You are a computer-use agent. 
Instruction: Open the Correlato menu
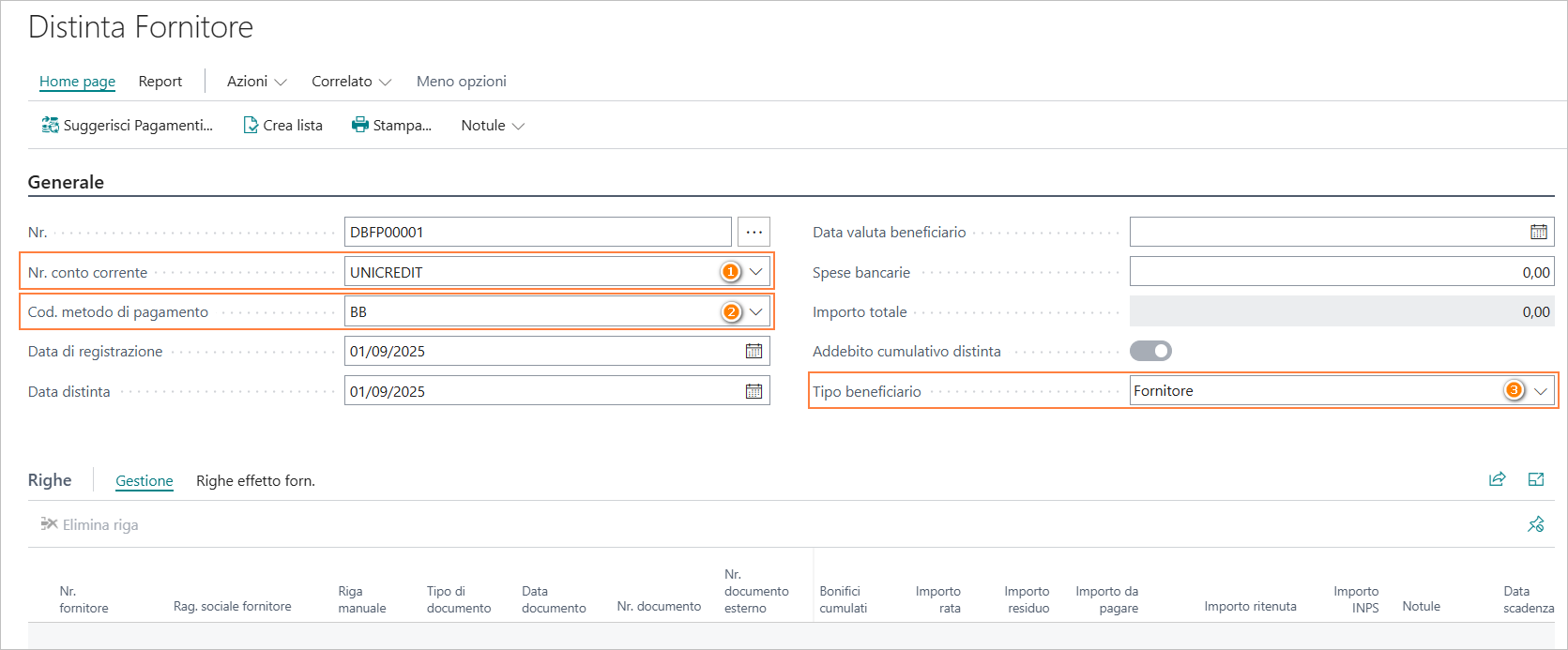click(x=351, y=82)
